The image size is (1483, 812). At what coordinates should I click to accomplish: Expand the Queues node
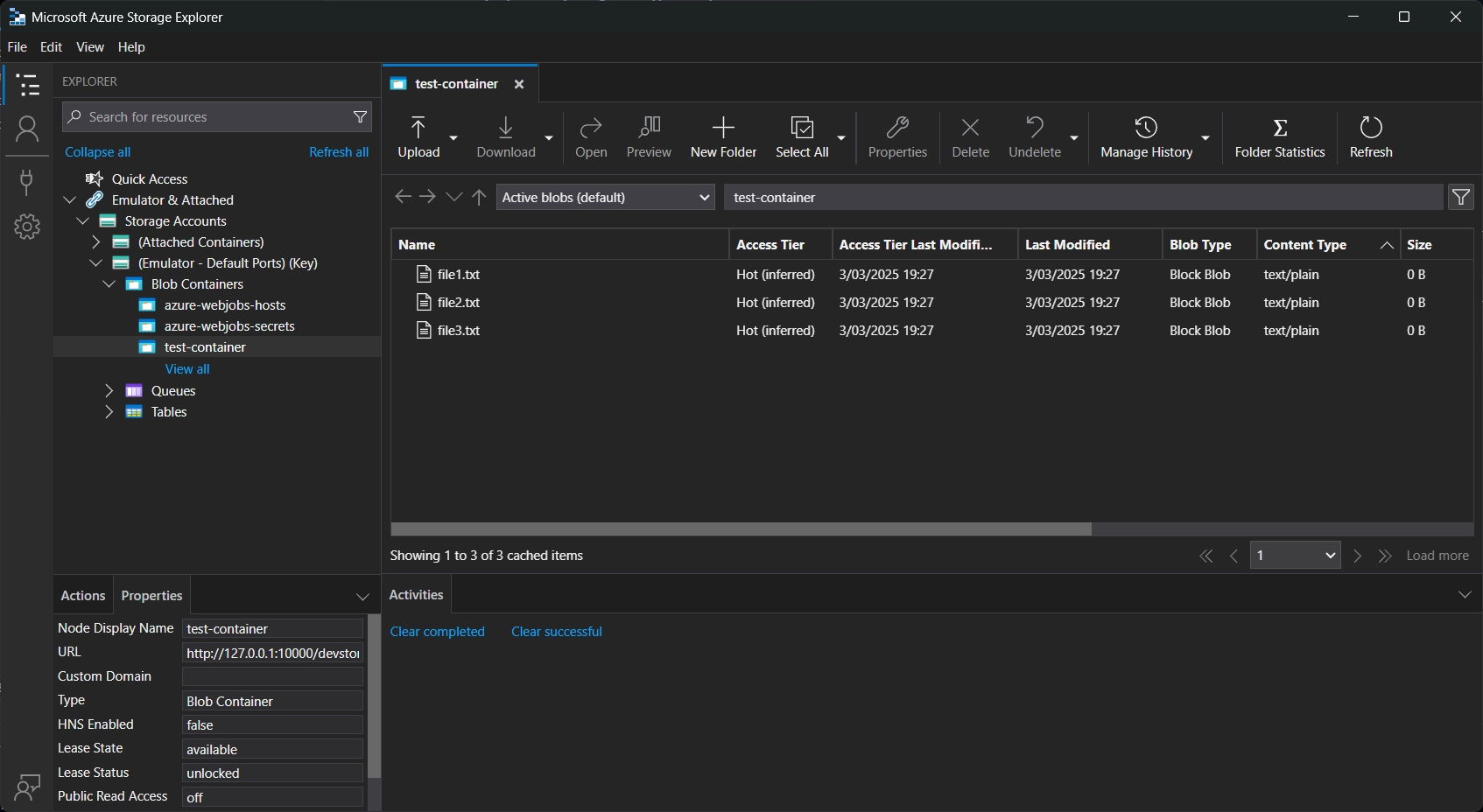pos(109,391)
